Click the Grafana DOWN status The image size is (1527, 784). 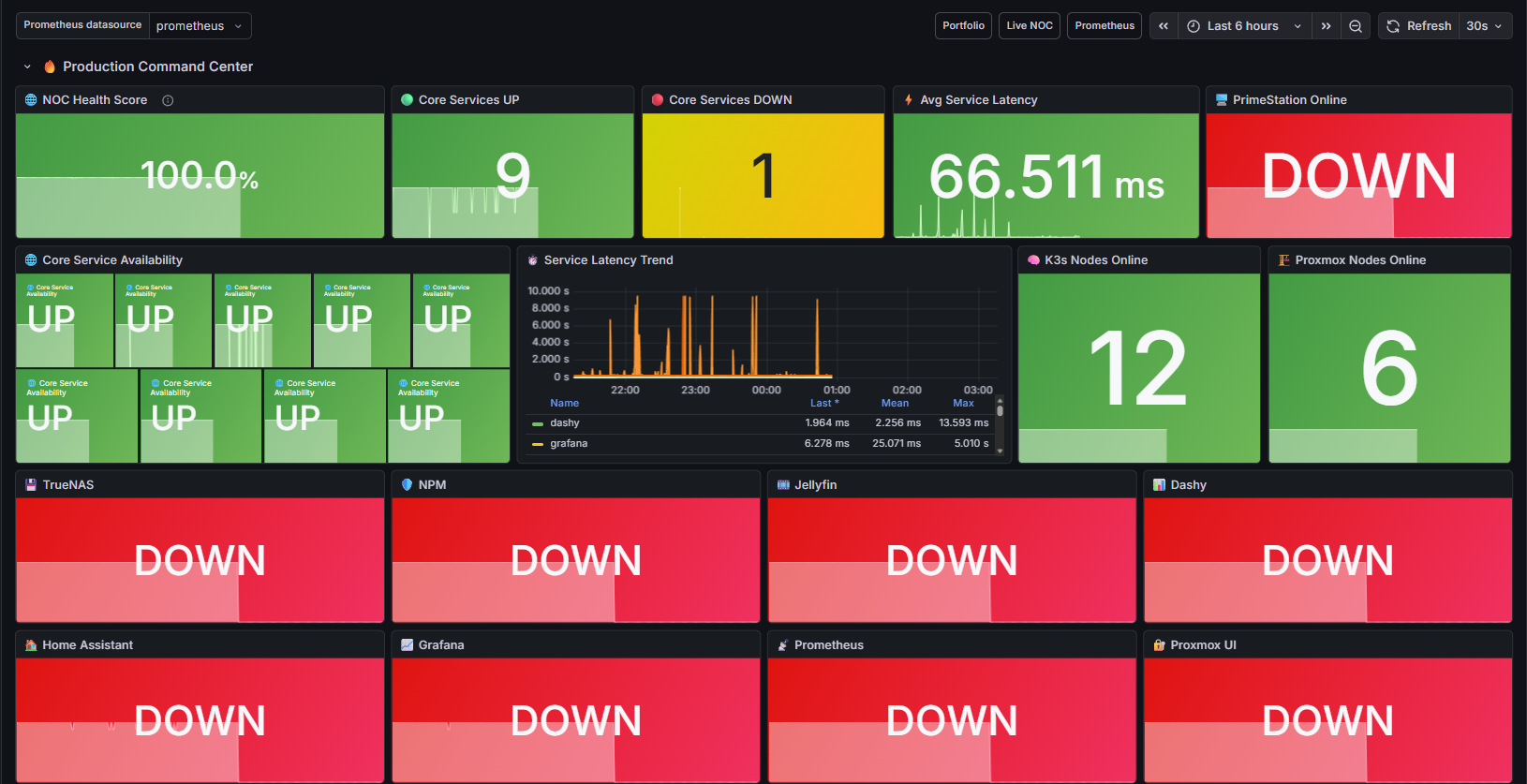576,720
